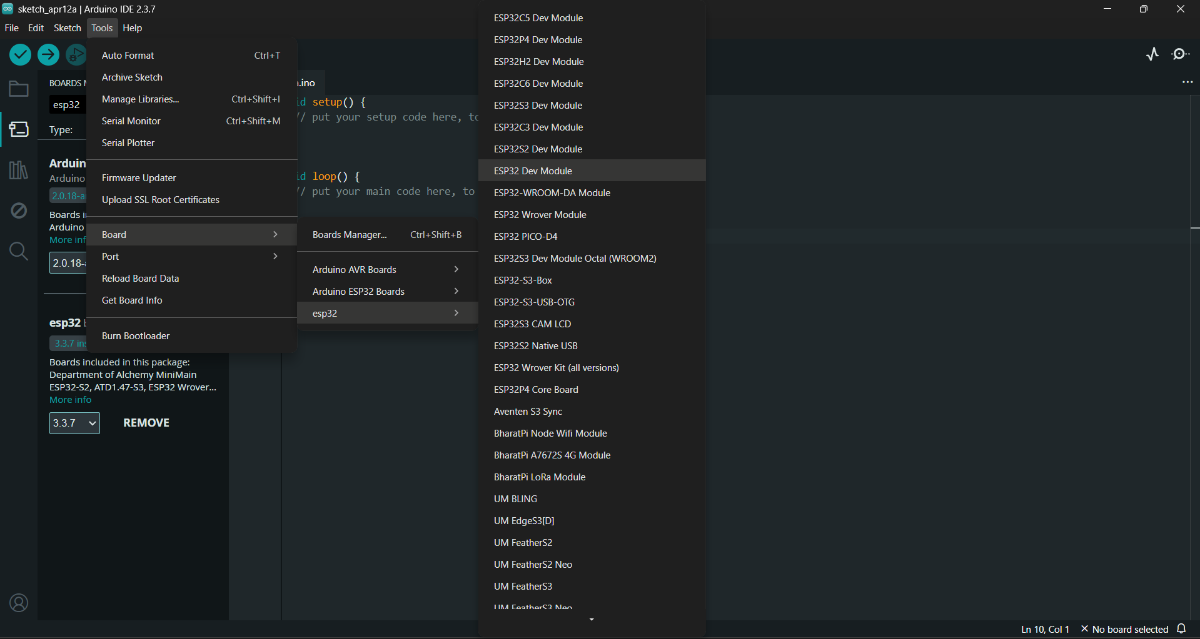
Task: Click the esp32 boards search field
Action: [68, 104]
